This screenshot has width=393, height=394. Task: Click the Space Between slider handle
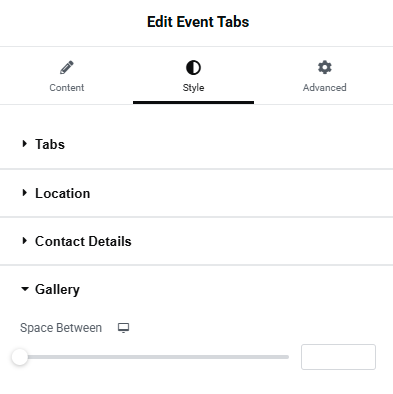20,357
